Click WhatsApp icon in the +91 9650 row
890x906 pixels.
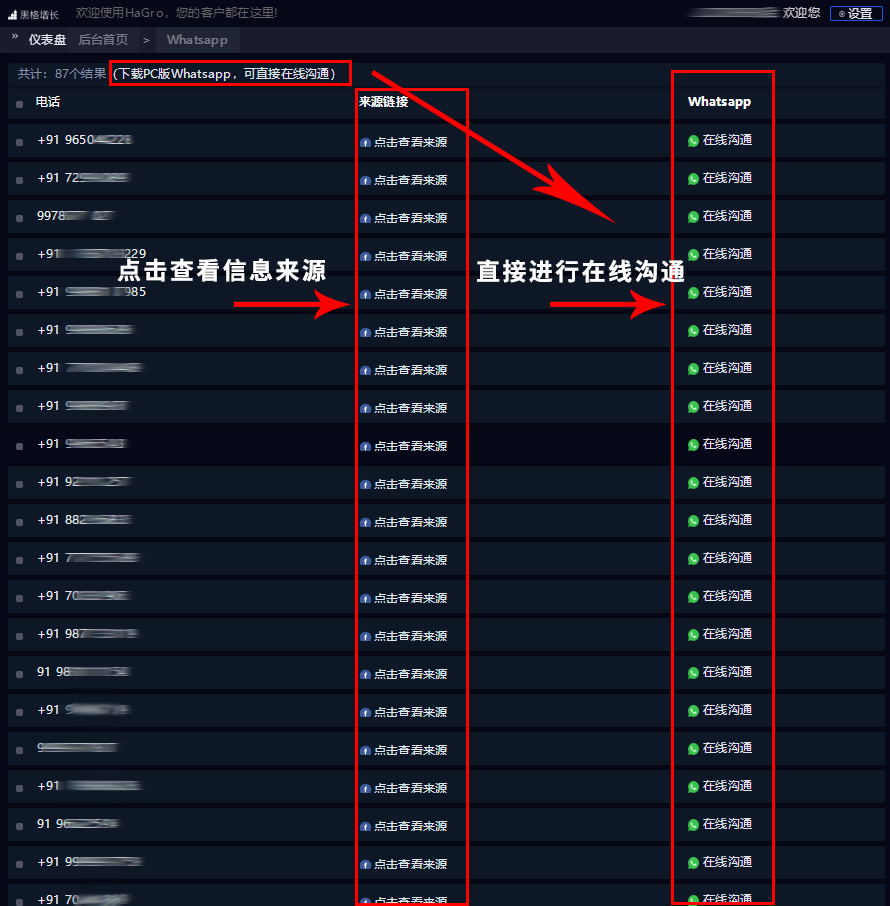[x=694, y=141]
